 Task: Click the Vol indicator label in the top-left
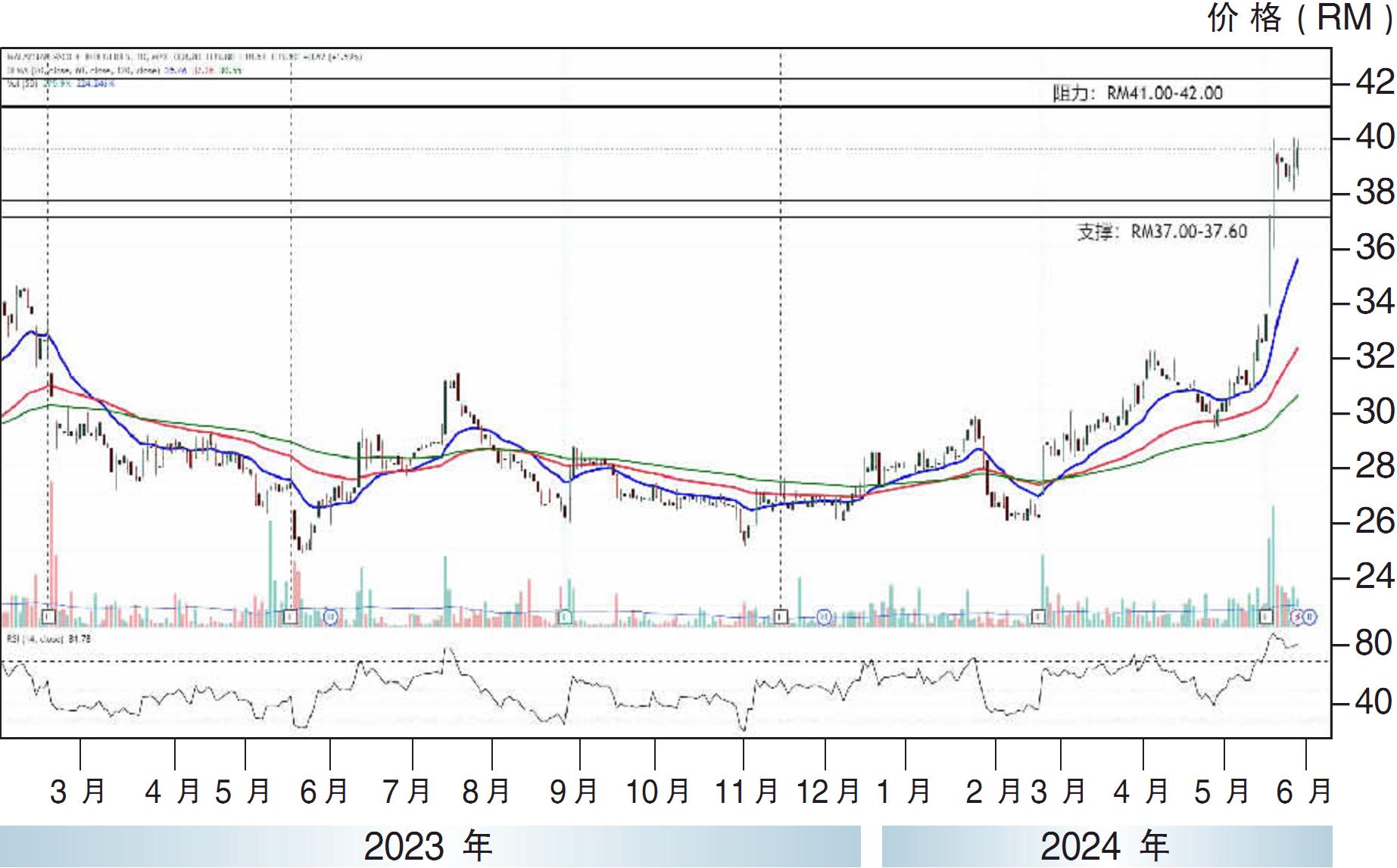point(61,84)
